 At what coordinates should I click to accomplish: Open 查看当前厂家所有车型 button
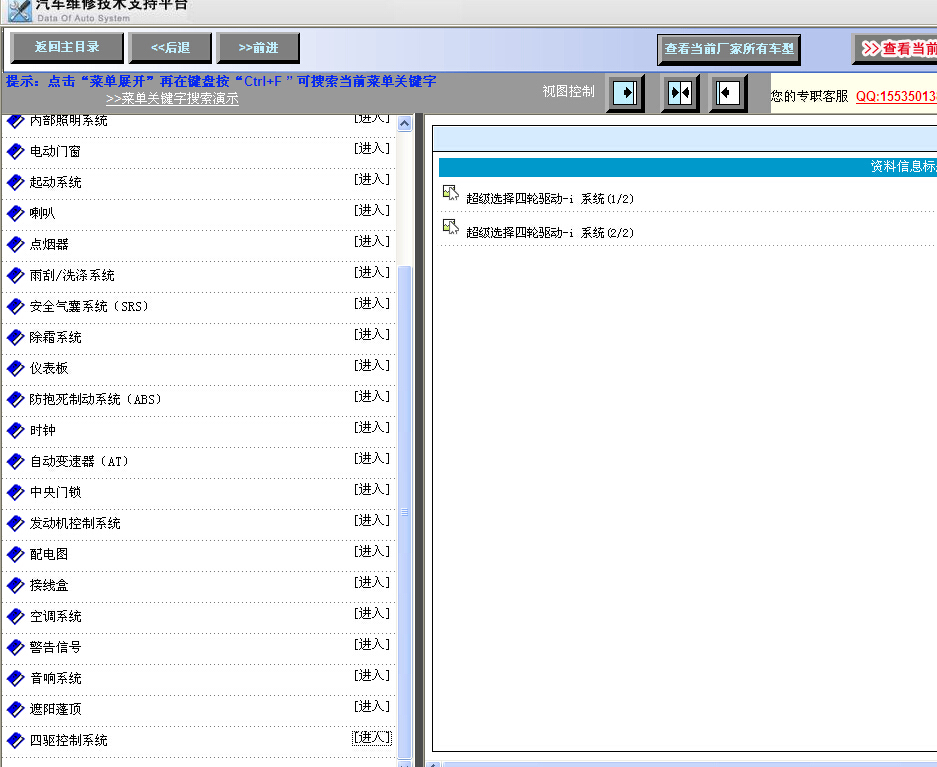pos(729,49)
